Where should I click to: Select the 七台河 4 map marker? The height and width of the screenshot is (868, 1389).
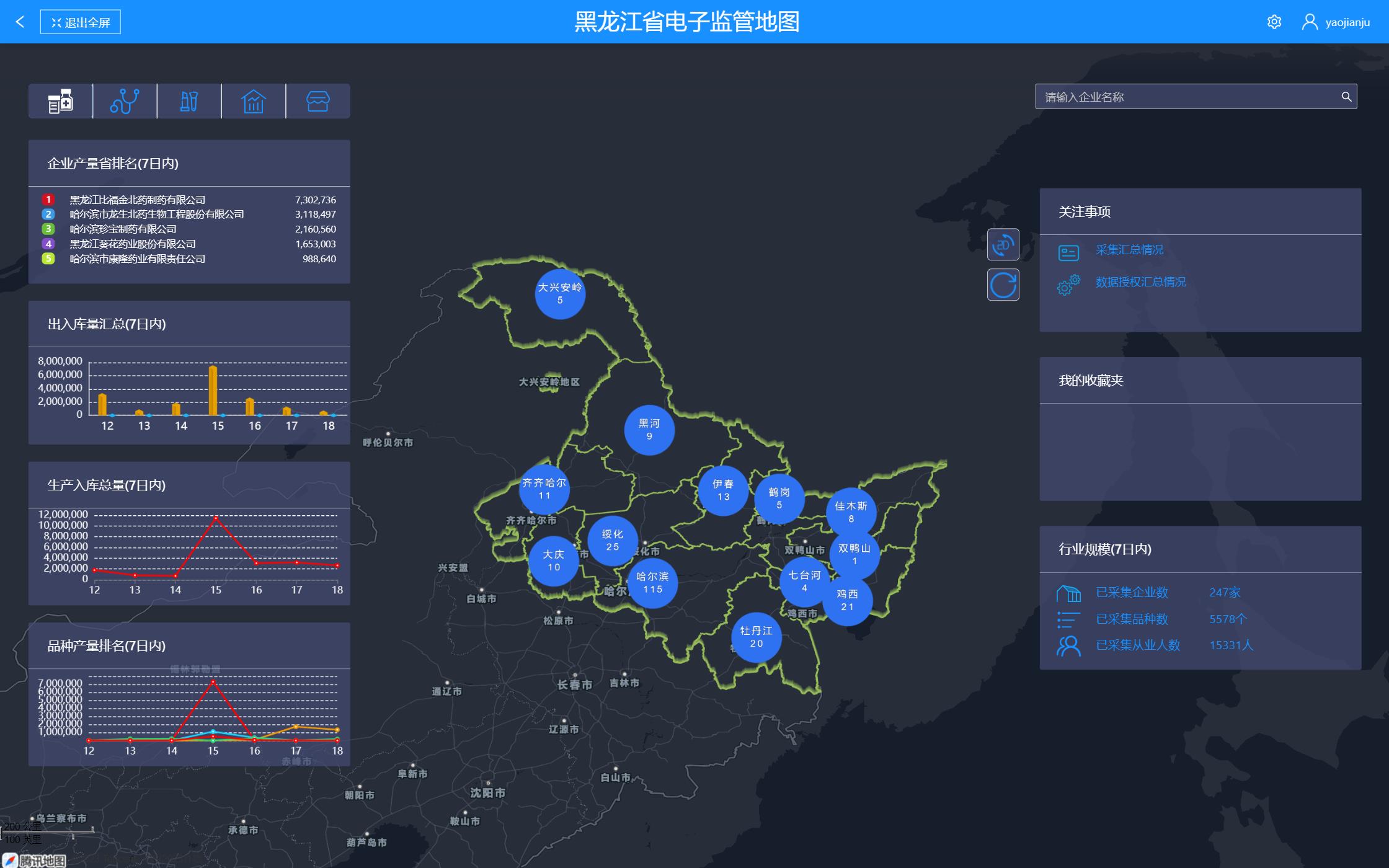pos(804,582)
